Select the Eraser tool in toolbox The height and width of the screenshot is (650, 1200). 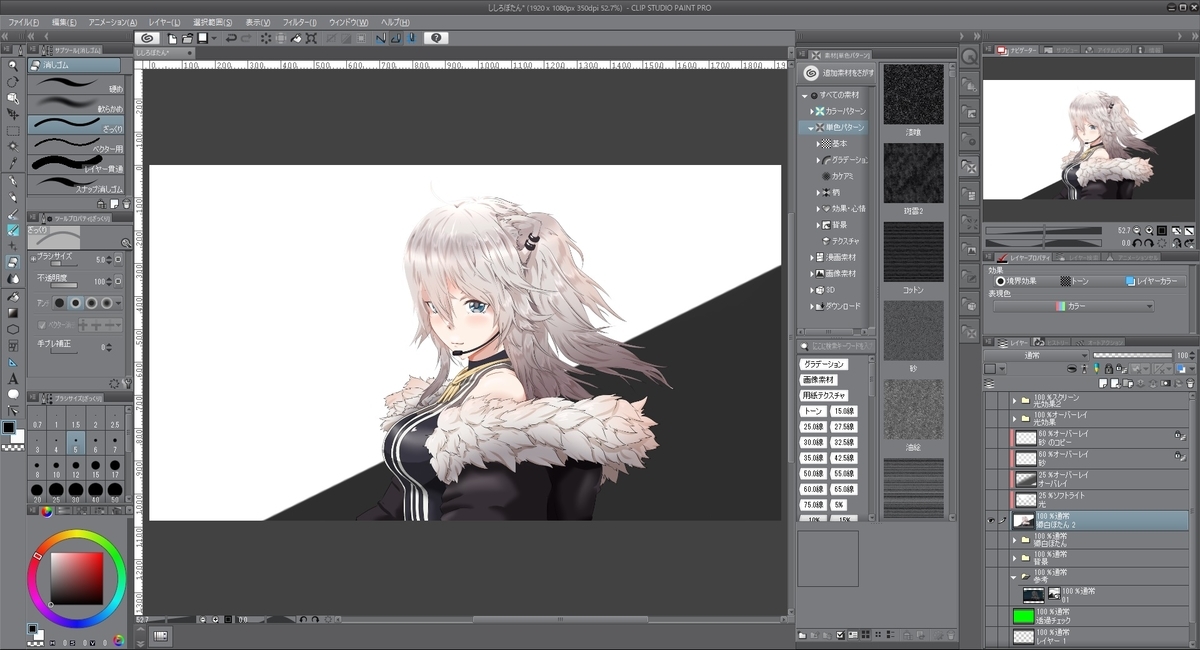(13, 262)
